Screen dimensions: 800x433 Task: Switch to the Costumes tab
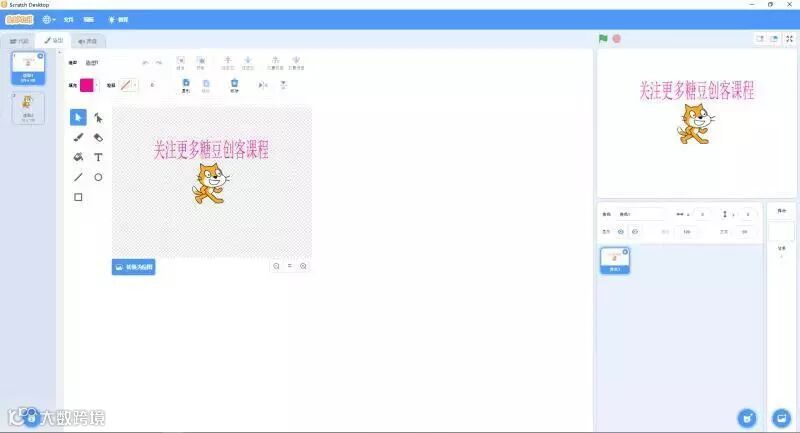coord(54,40)
